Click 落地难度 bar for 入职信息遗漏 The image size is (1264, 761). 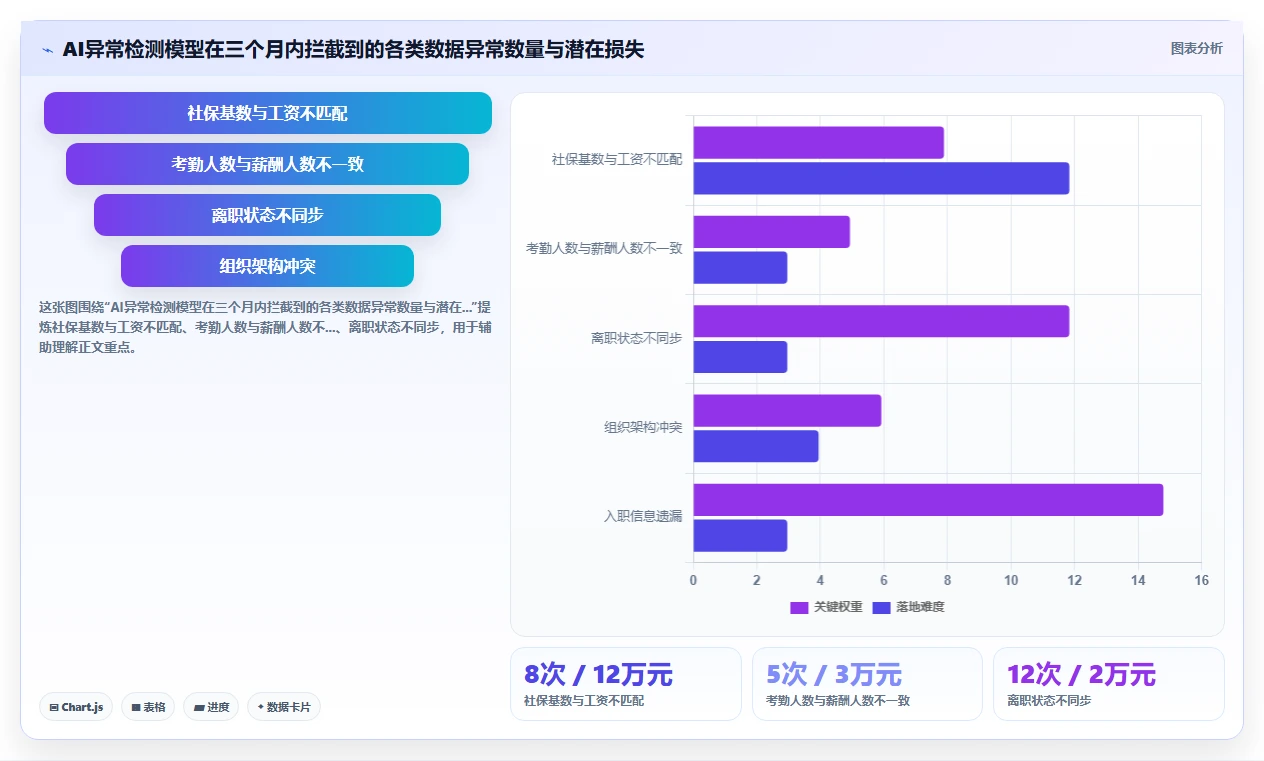740,536
